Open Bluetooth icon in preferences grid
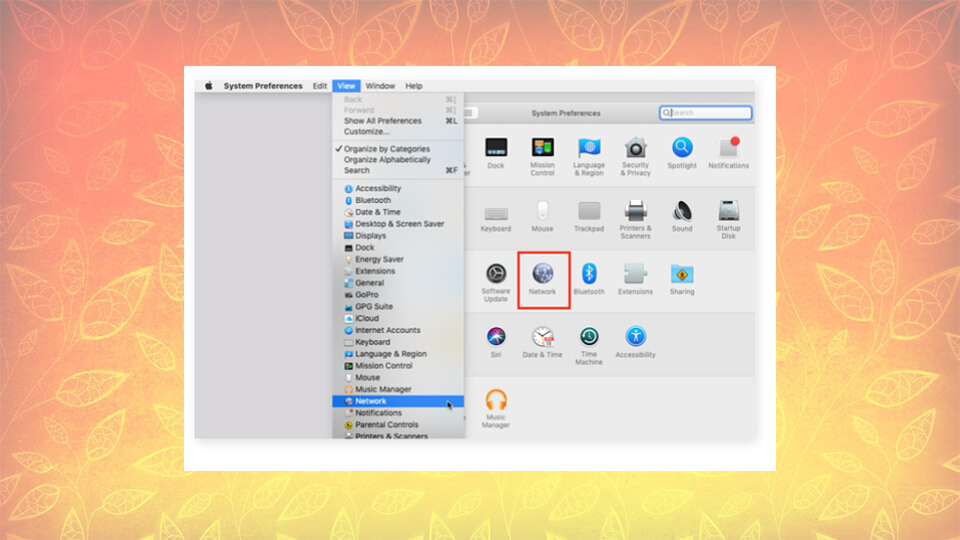 [x=589, y=274]
